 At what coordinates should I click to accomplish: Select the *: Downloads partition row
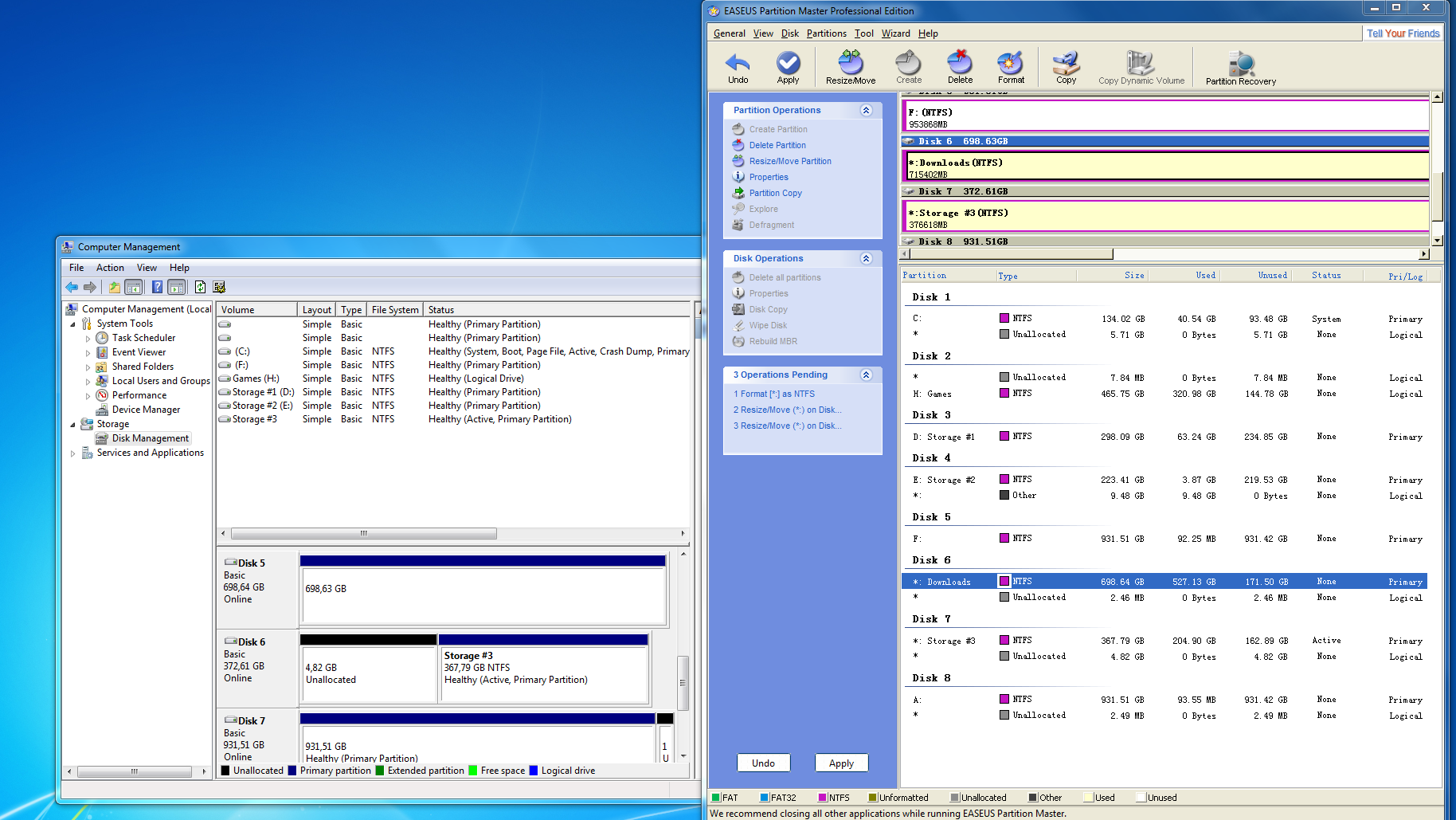1164,582
